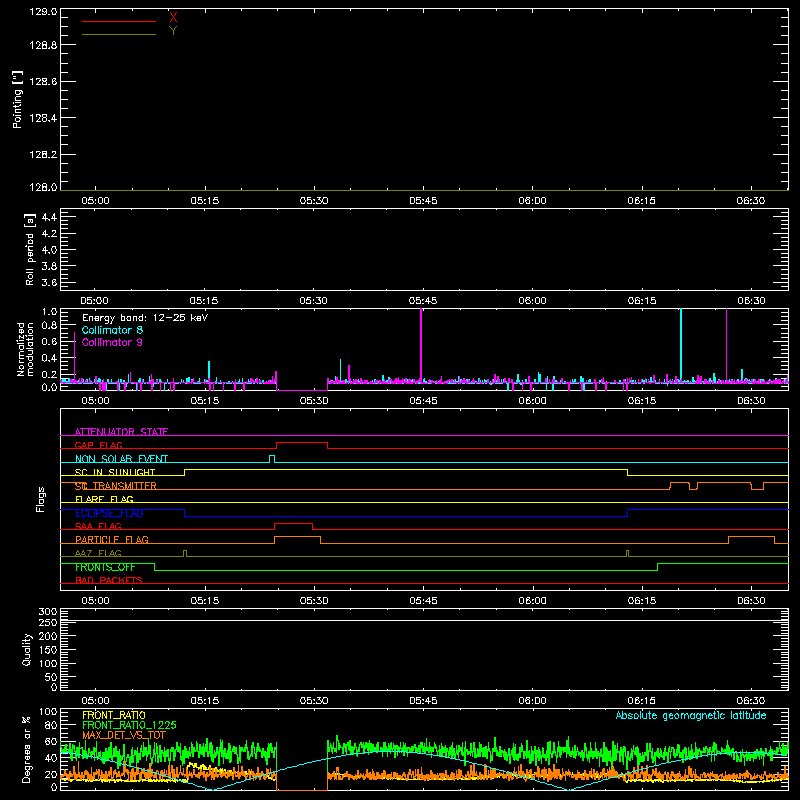Select the red X legend label
Image resolution: width=800 pixels, height=800 pixels.
173,18
